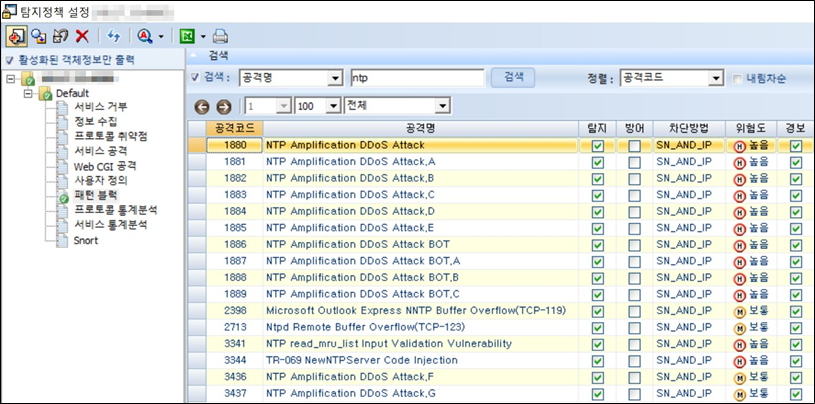Go to next page with right arrow
Screen dimensions: 815x404
224,107
